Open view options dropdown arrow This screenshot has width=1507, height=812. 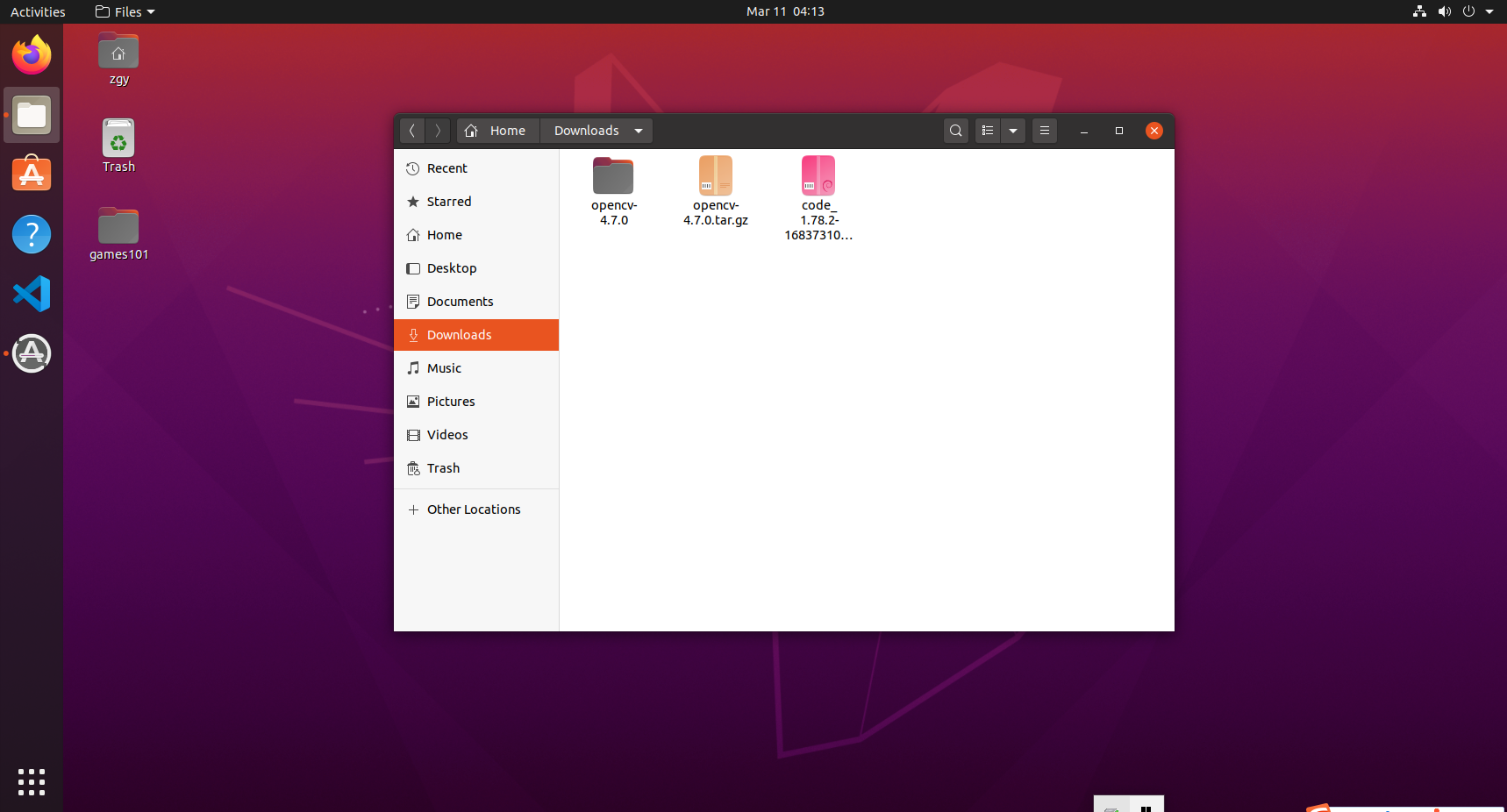tap(1013, 131)
